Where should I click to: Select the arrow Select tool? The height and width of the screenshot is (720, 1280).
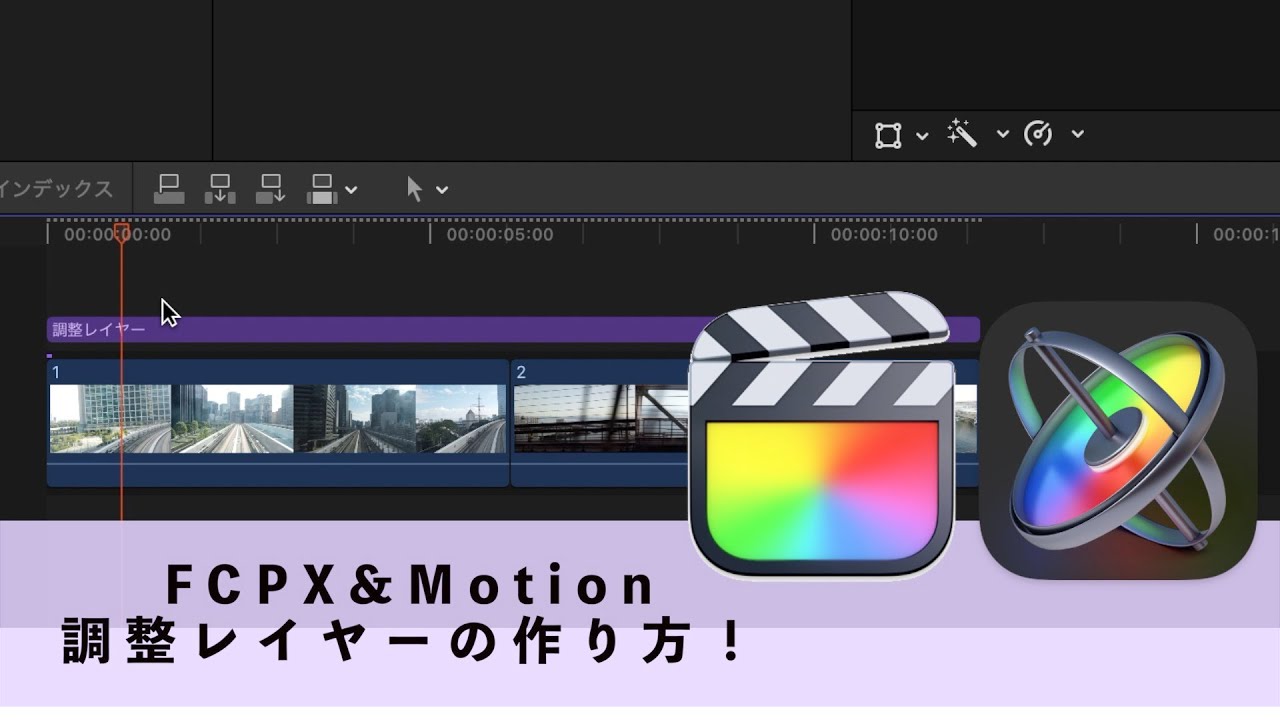pos(414,189)
